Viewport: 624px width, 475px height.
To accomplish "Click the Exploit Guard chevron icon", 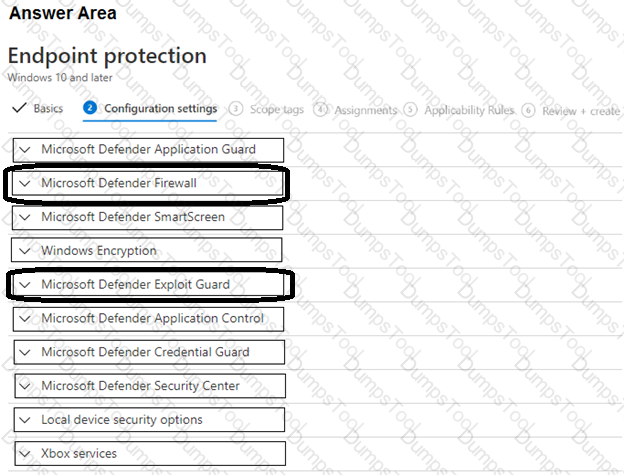I will pos(25,285).
